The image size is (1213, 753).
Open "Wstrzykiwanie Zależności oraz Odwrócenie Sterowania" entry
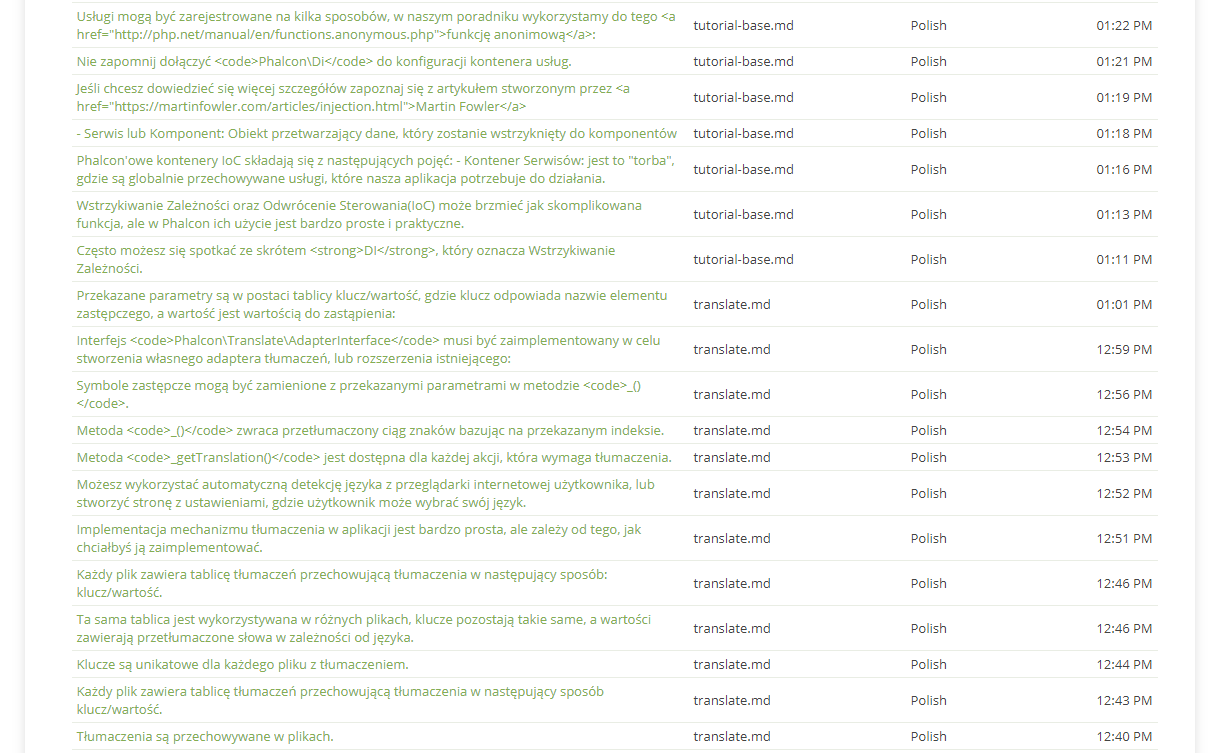point(359,214)
